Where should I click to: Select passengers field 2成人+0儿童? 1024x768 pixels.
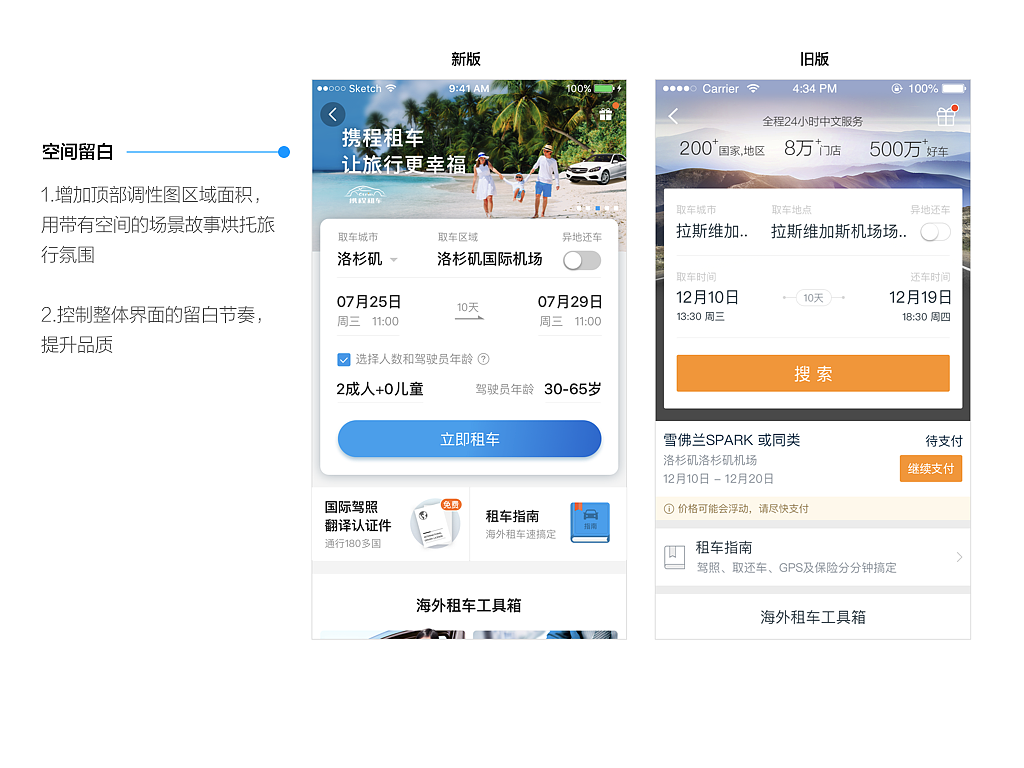click(x=380, y=389)
